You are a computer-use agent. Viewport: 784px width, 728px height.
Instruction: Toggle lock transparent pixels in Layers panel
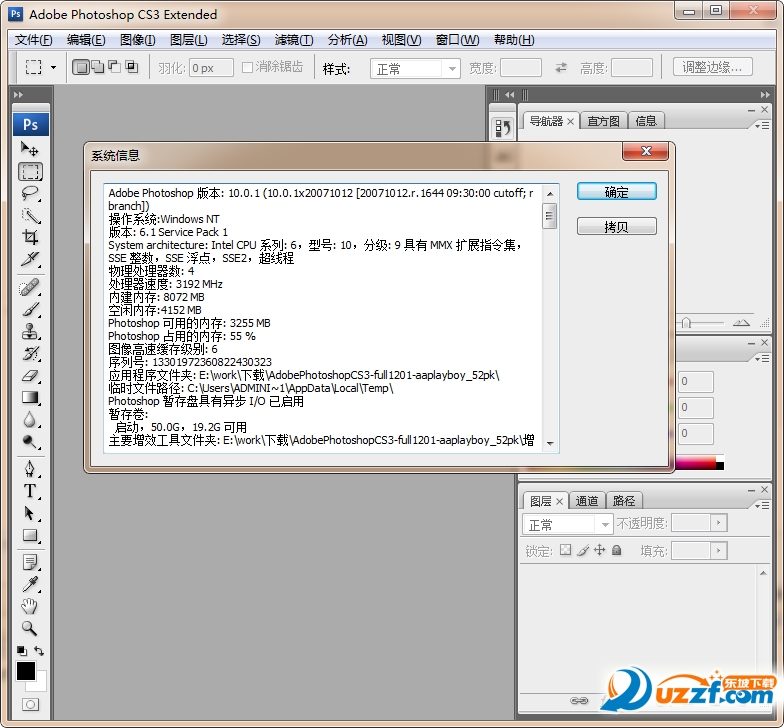(x=566, y=550)
